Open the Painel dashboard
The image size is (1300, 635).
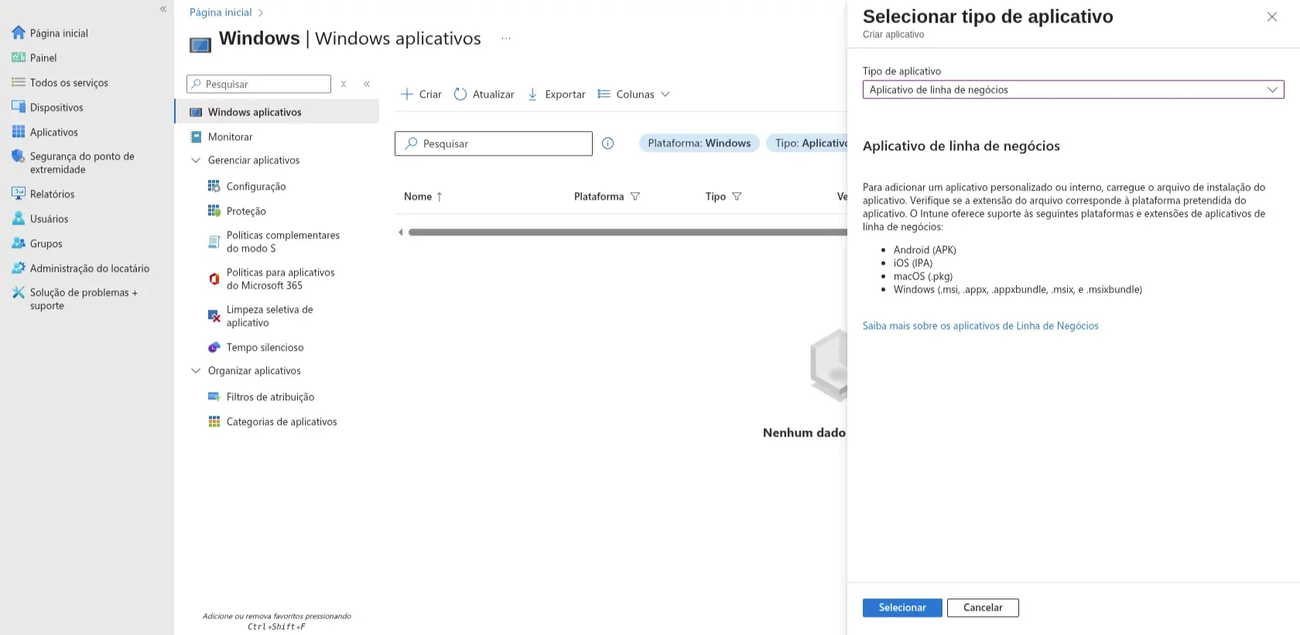pyautogui.click(x=34, y=58)
